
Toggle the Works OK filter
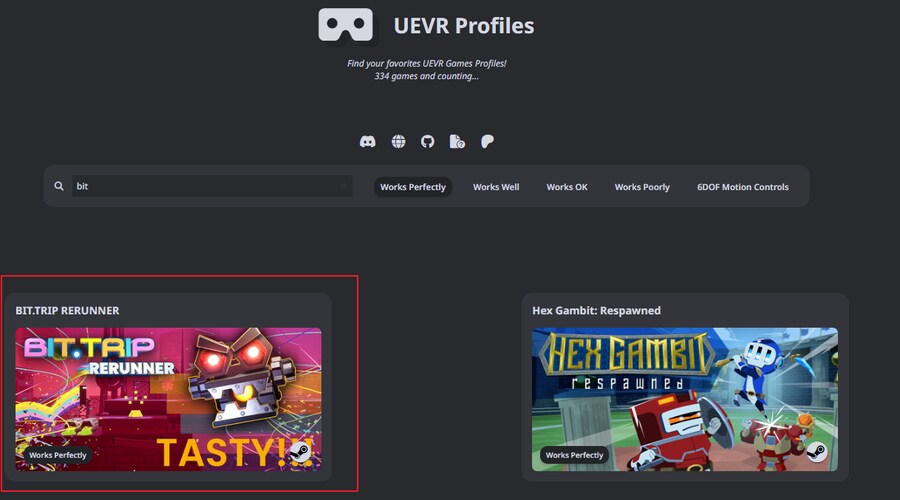point(567,187)
